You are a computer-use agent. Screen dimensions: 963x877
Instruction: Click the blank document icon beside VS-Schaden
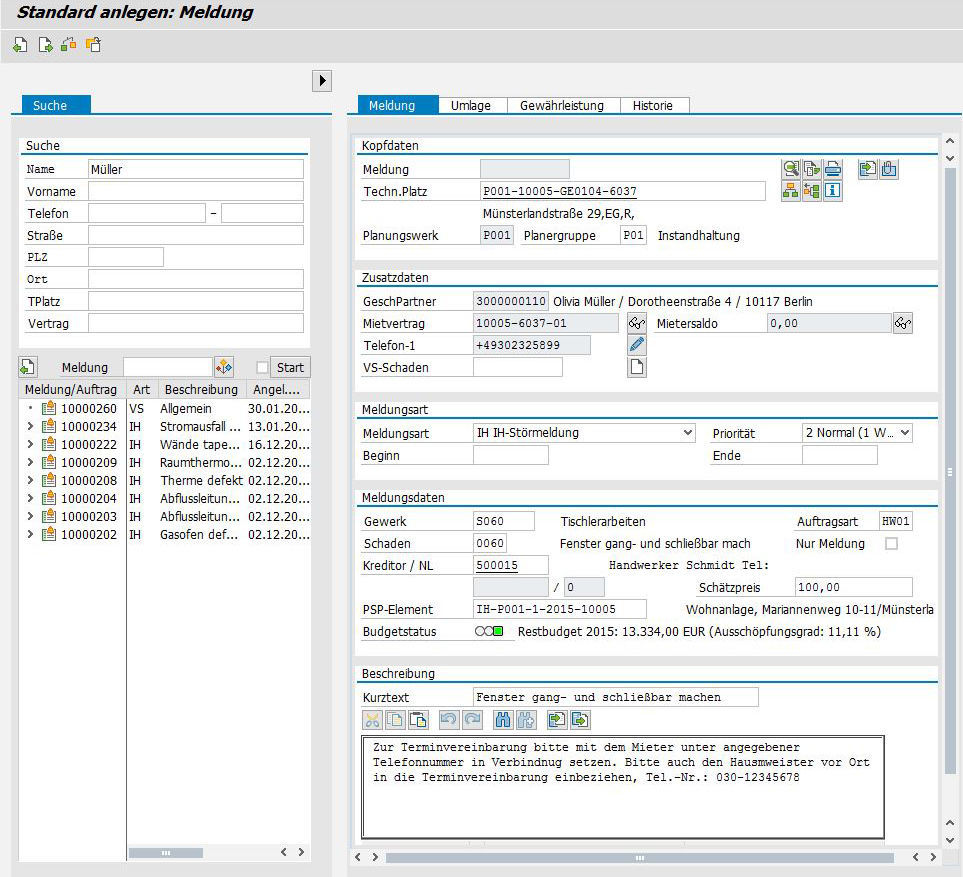tap(636, 367)
